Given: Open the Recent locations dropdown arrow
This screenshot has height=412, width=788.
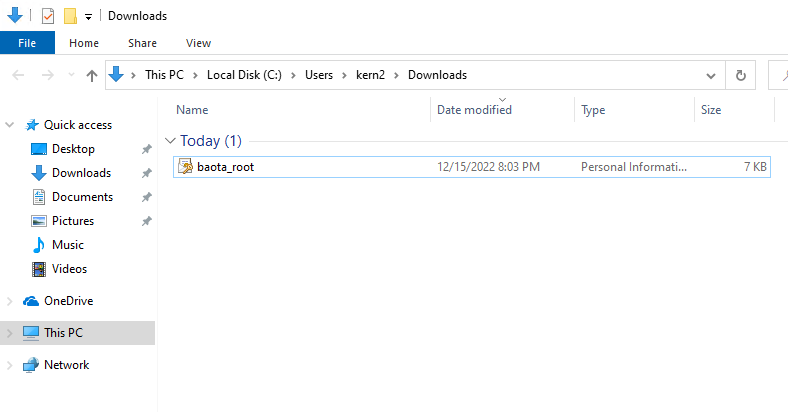Looking at the screenshot, I should click(71, 75).
